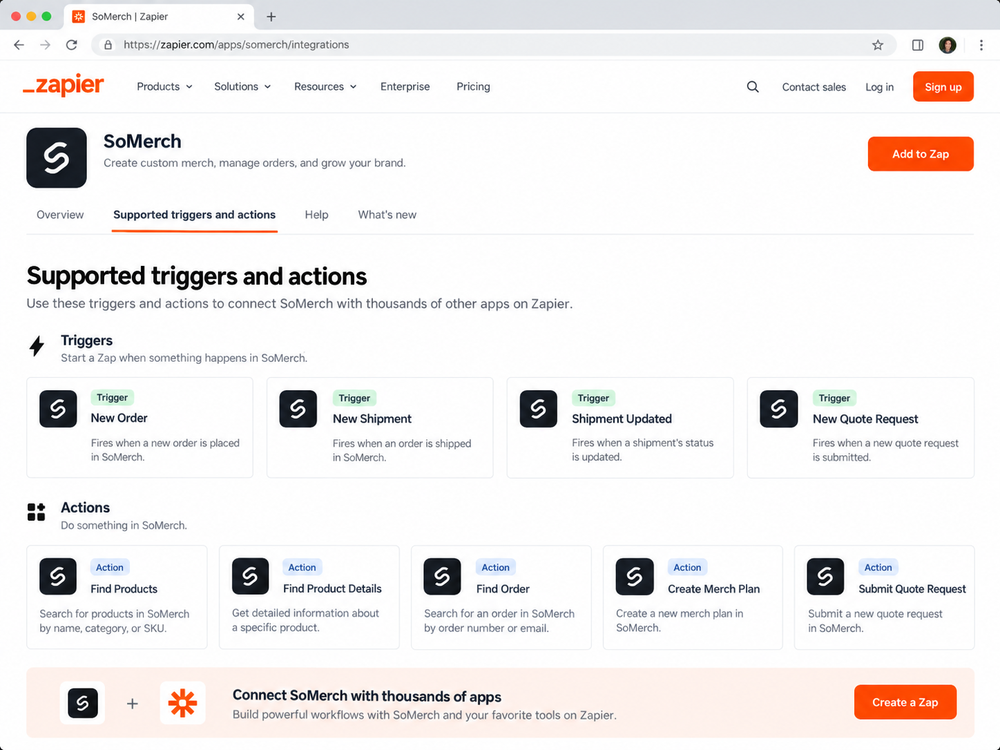Go forward with the browser forward arrow
This screenshot has width=1000, height=750.
(45, 45)
